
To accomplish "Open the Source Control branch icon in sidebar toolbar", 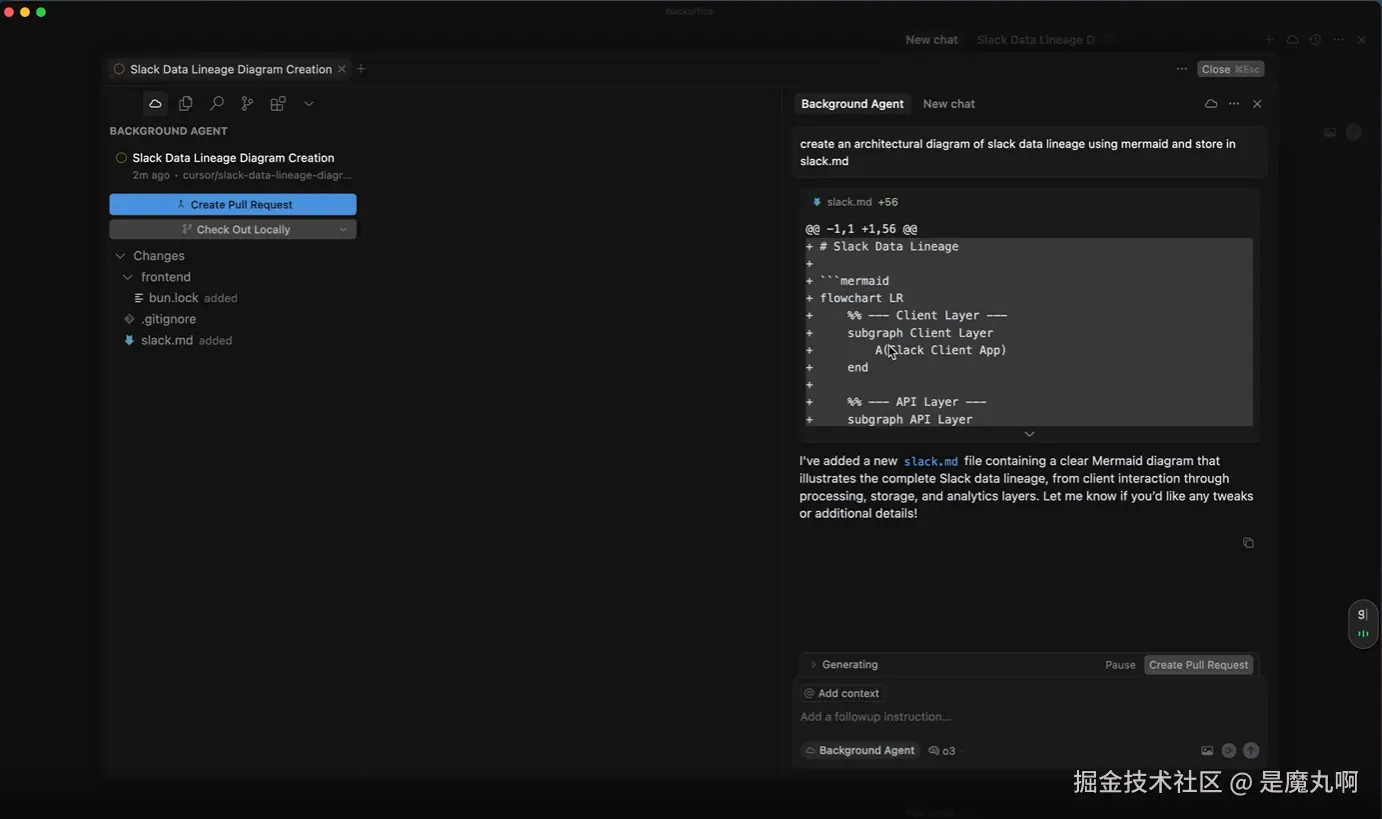I will [247, 103].
